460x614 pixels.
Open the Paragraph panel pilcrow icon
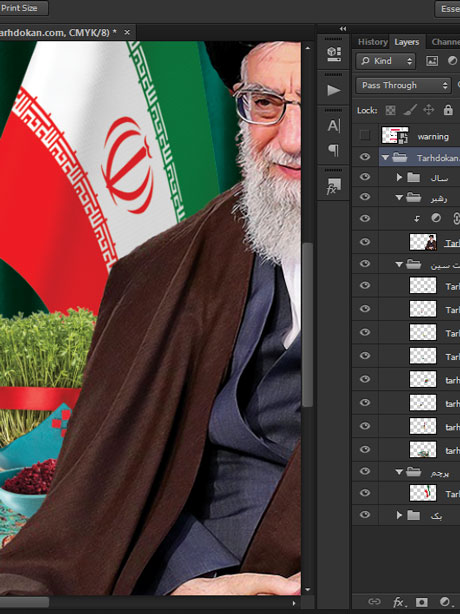[x=334, y=150]
